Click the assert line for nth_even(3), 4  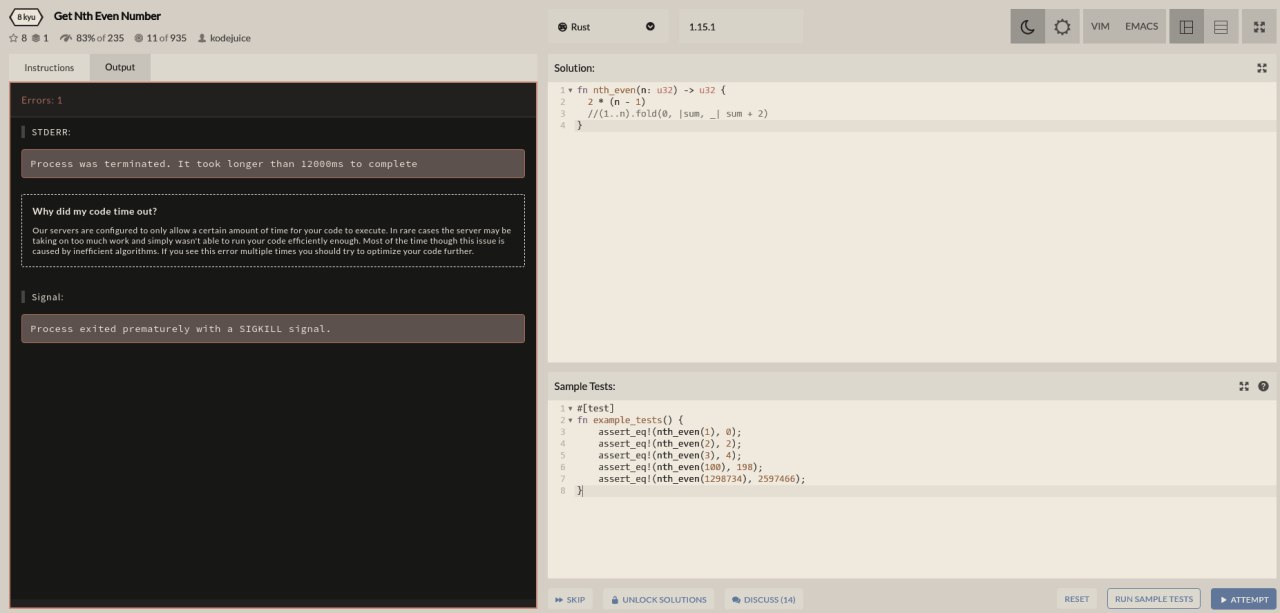click(670, 455)
